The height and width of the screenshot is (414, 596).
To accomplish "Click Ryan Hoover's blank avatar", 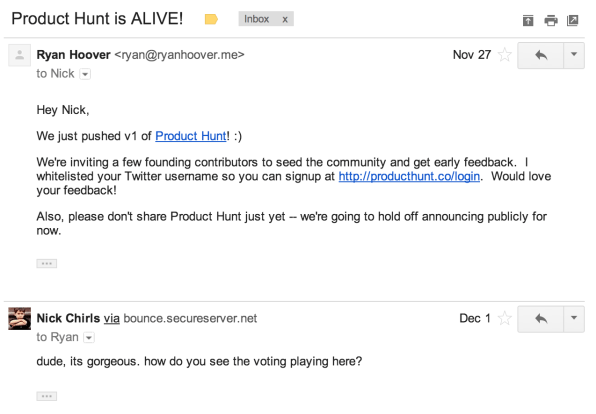I will tap(19, 55).
